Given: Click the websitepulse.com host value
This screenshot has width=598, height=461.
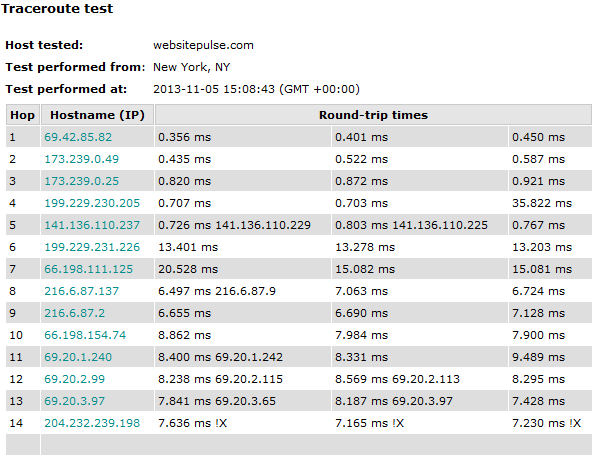Looking at the screenshot, I should pyautogui.click(x=203, y=45).
